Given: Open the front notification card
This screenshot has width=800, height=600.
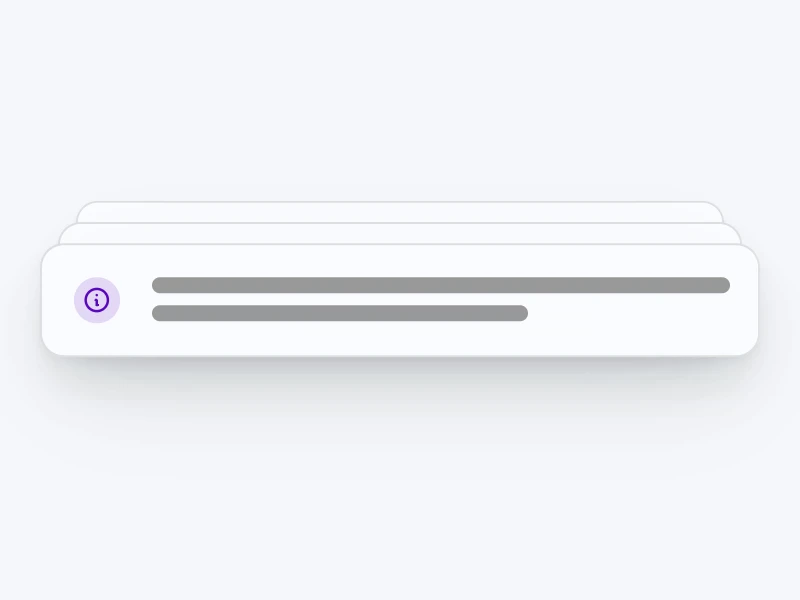Looking at the screenshot, I should click(399, 300).
